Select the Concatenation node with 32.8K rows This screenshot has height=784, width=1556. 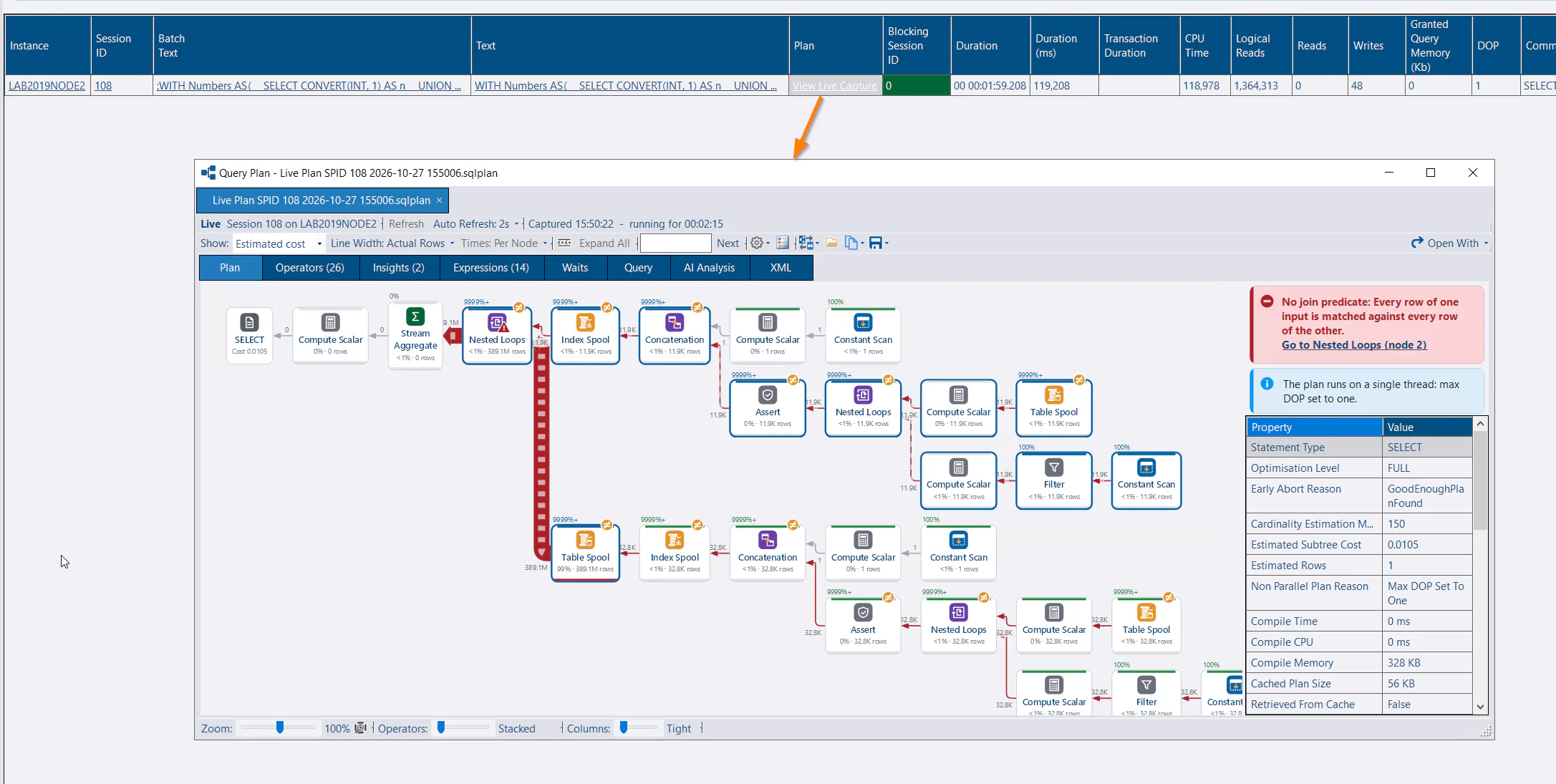coord(768,553)
